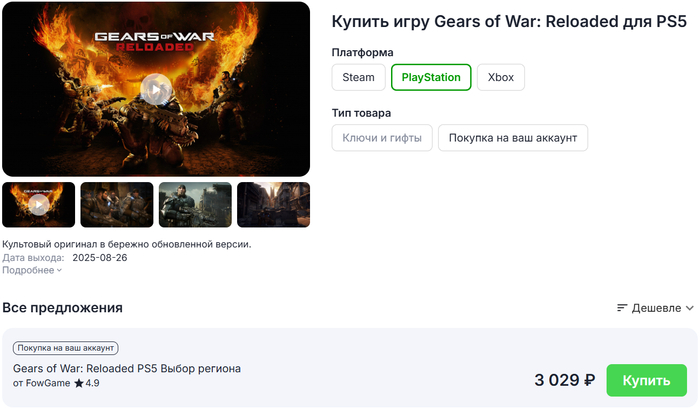Image resolution: width=700 pixels, height=409 pixels.
Task: Click the green Купить button
Action: [x=646, y=380]
